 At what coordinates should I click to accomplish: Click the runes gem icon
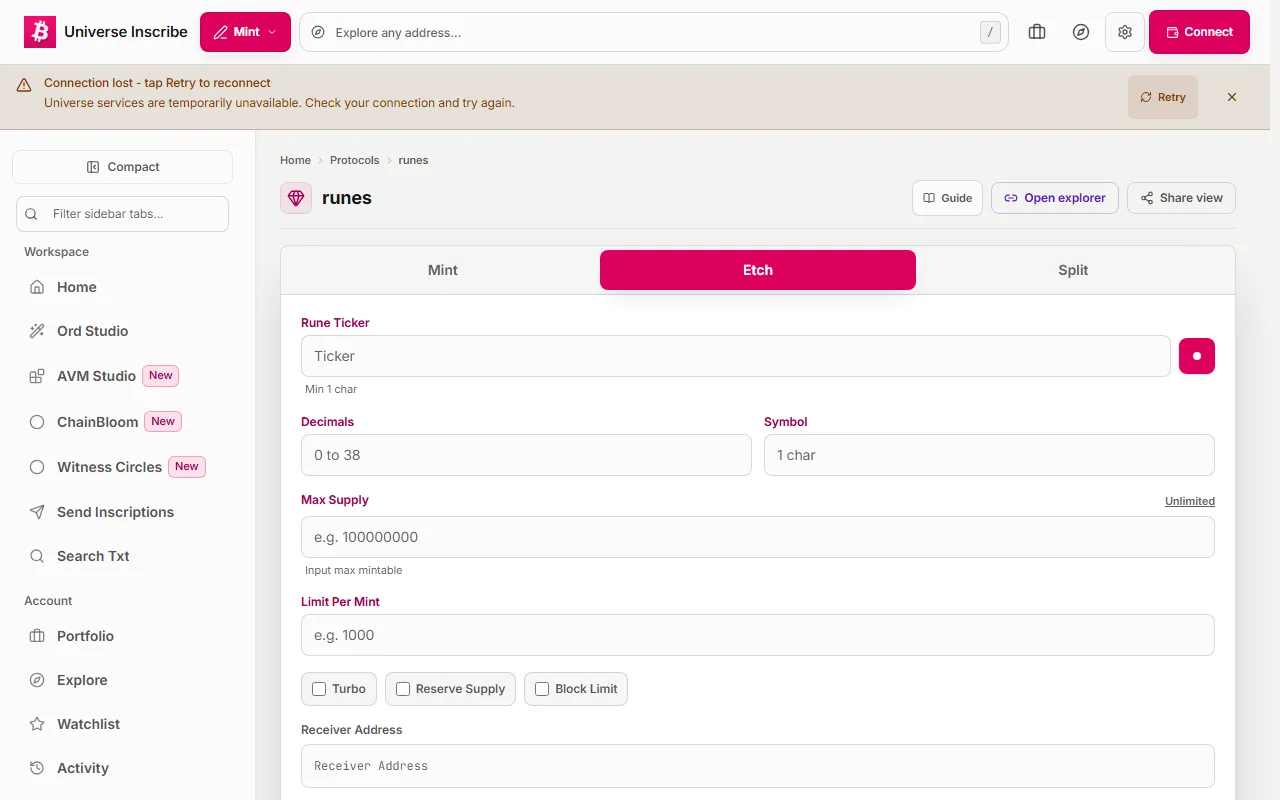(x=296, y=198)
